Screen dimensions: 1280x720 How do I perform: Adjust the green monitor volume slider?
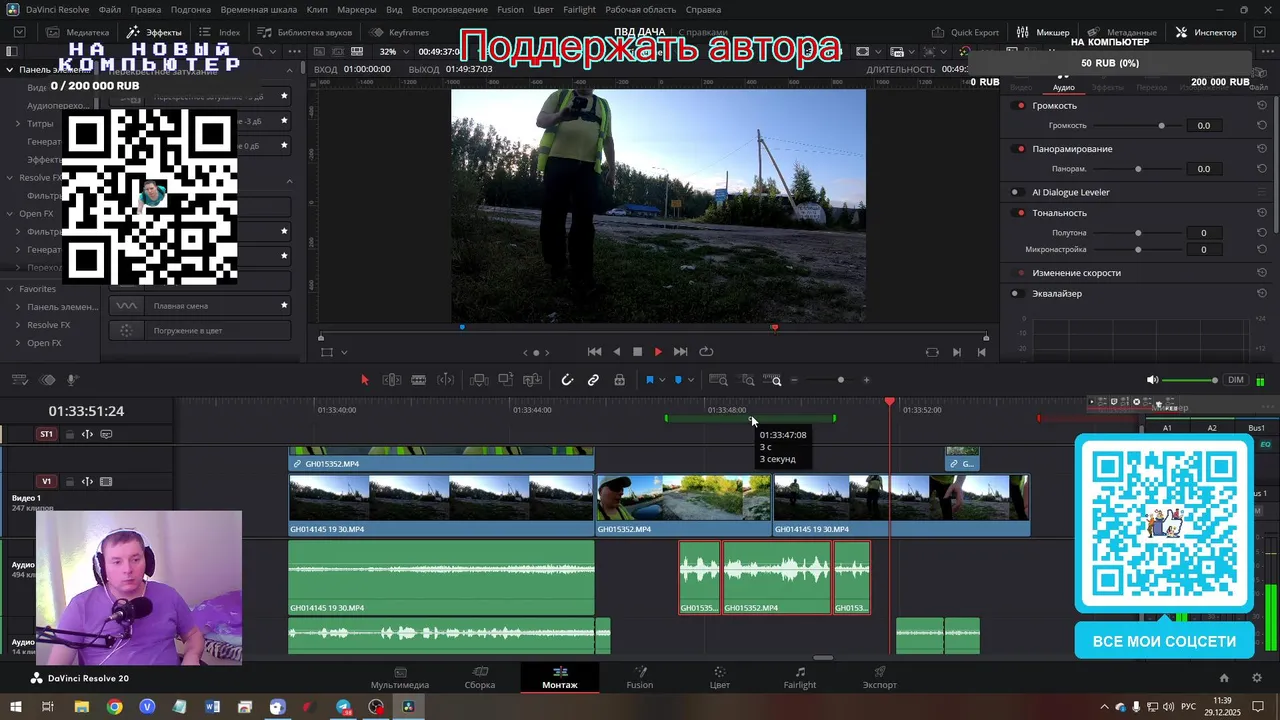(x=1190, y=380)
